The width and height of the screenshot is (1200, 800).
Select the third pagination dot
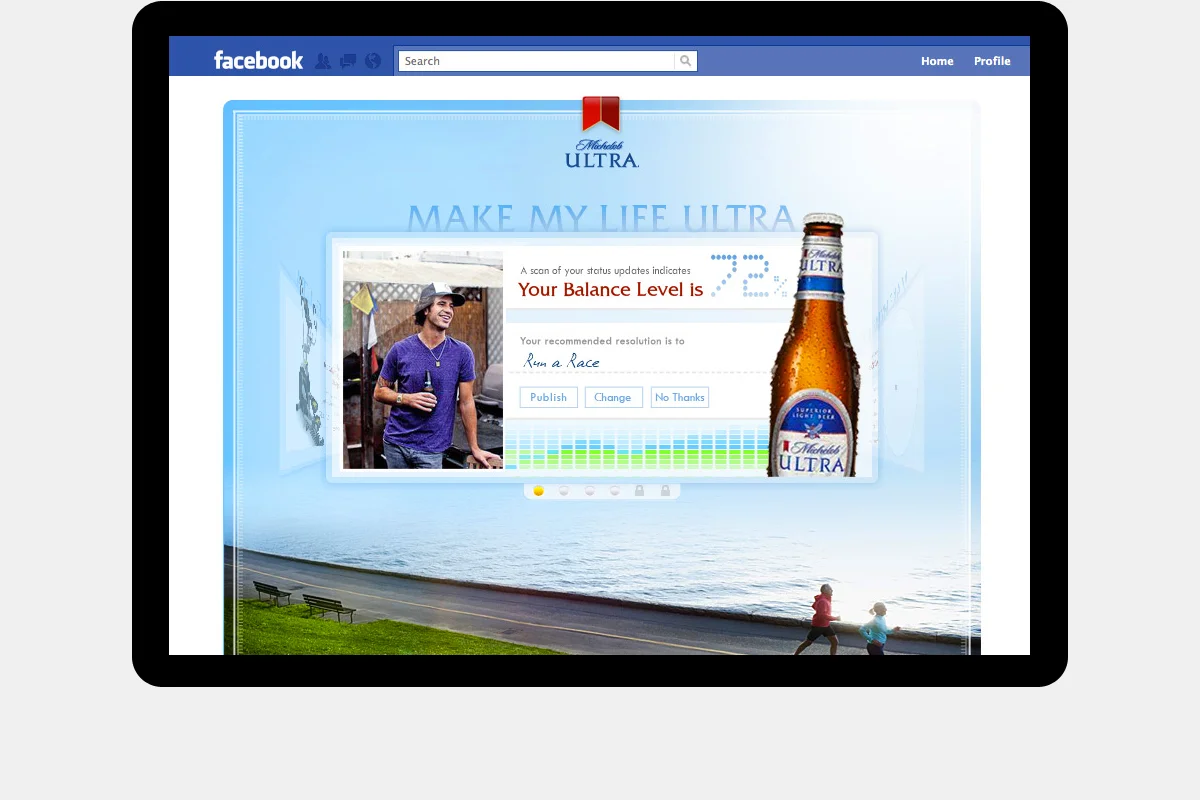tap(589, 491)
